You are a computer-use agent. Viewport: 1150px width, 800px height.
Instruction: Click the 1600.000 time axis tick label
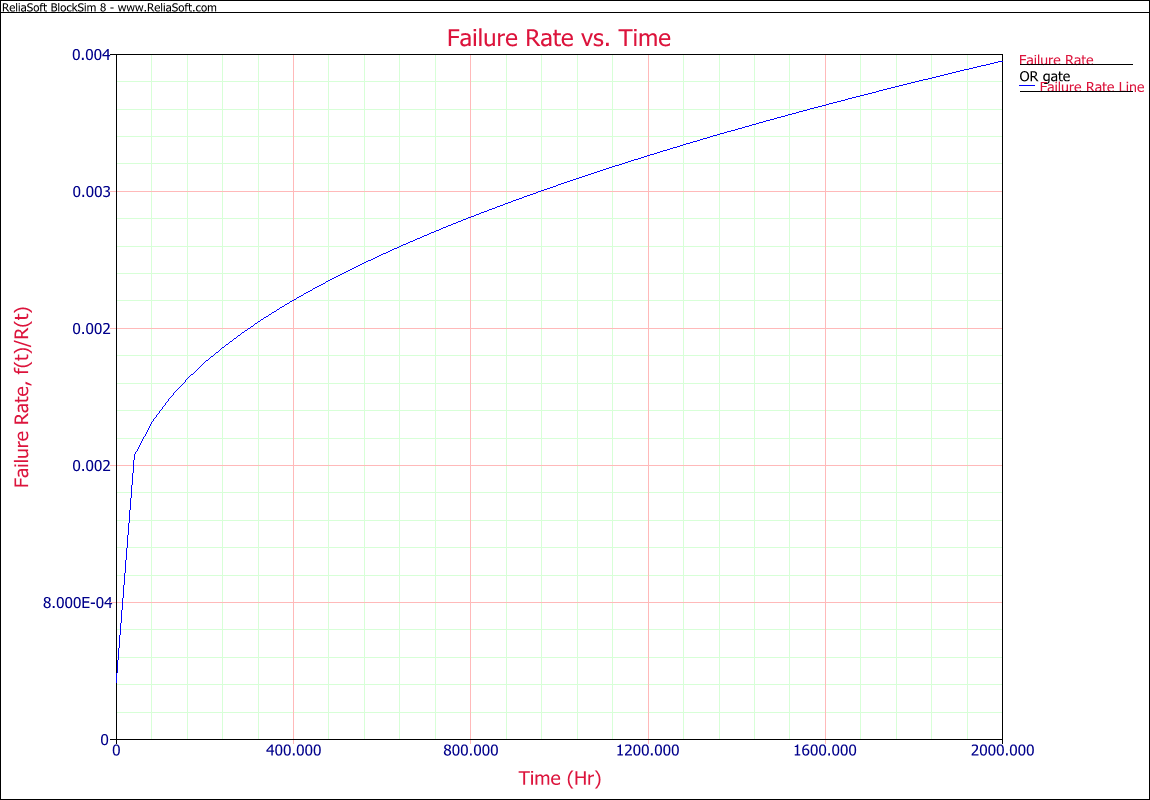pos(824,750)
